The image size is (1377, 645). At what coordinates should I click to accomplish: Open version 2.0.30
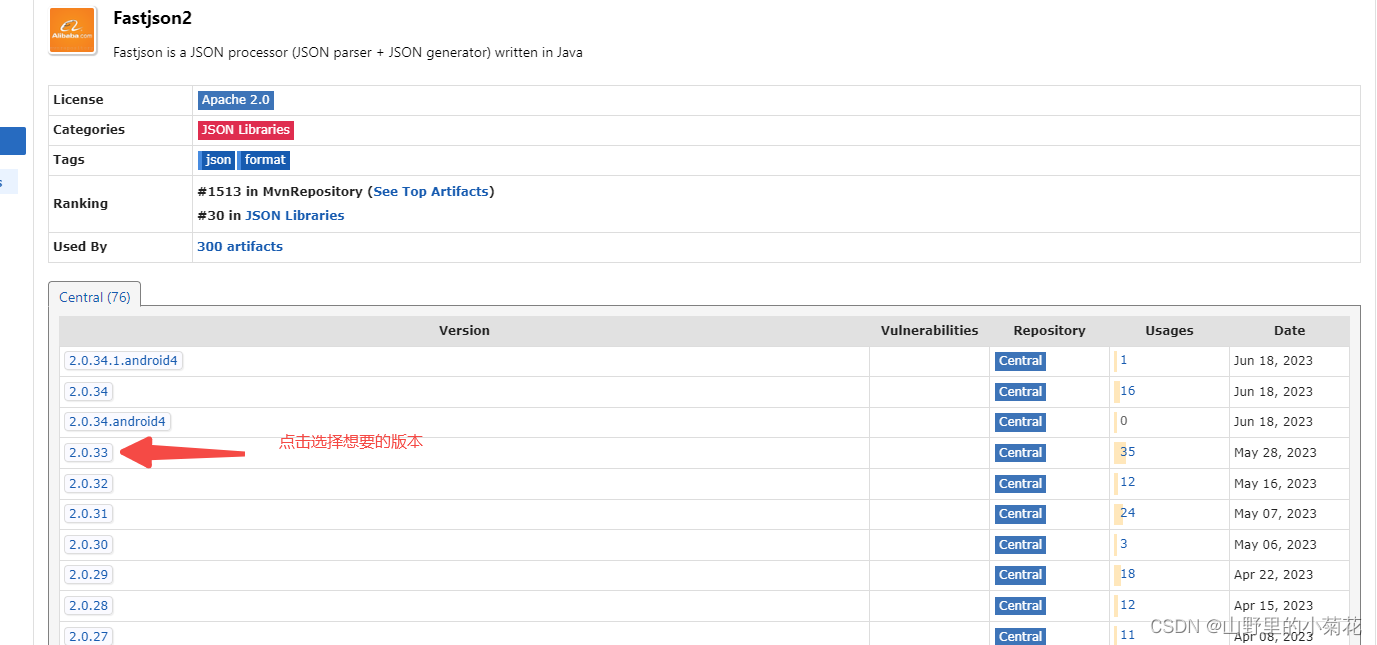pos(89,544)
